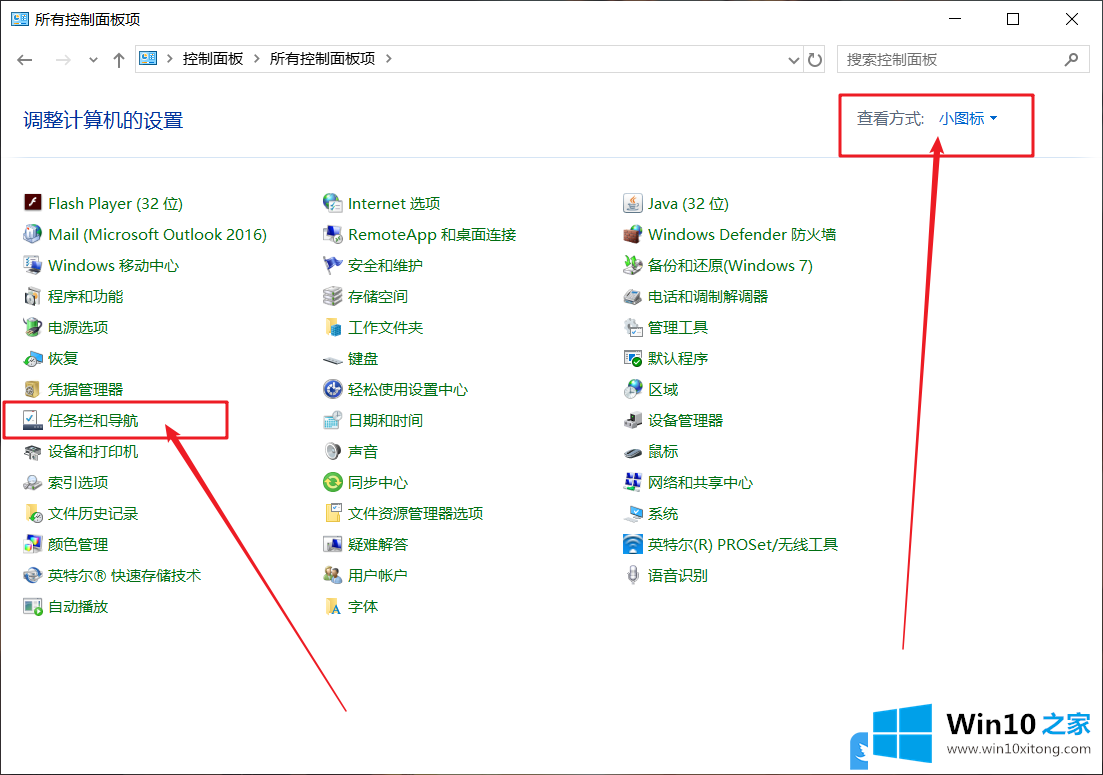Viewport: 1103px width, 775px height.
Task: Open the 存储空间 icon
Action: tap(332, 296)
